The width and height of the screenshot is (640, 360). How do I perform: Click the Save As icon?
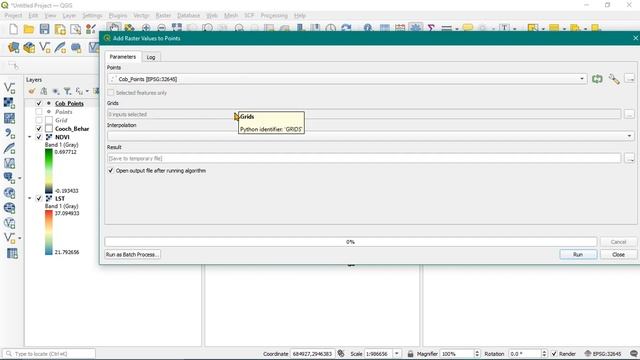60,29
